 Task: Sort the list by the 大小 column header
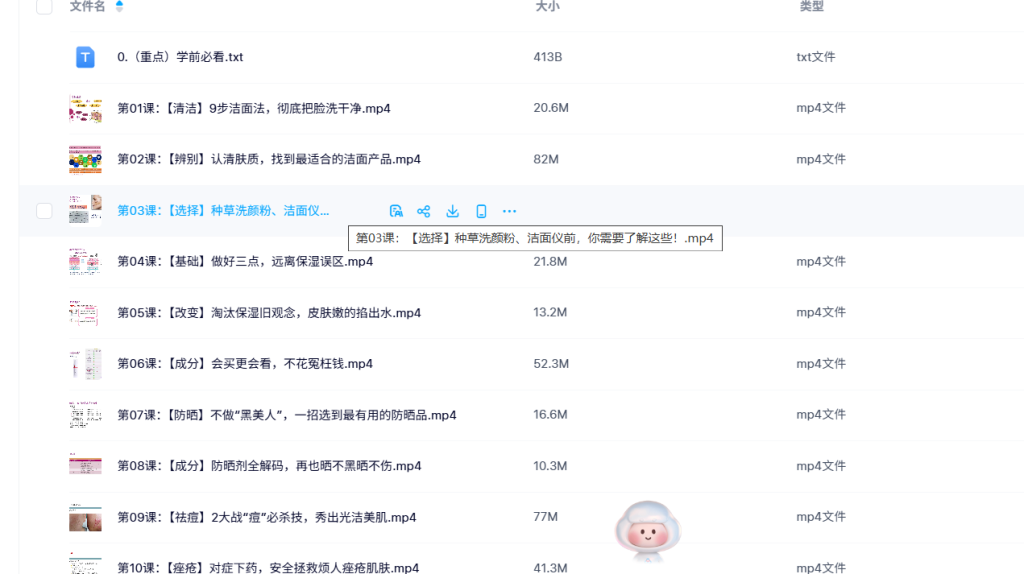pos(547,7)
